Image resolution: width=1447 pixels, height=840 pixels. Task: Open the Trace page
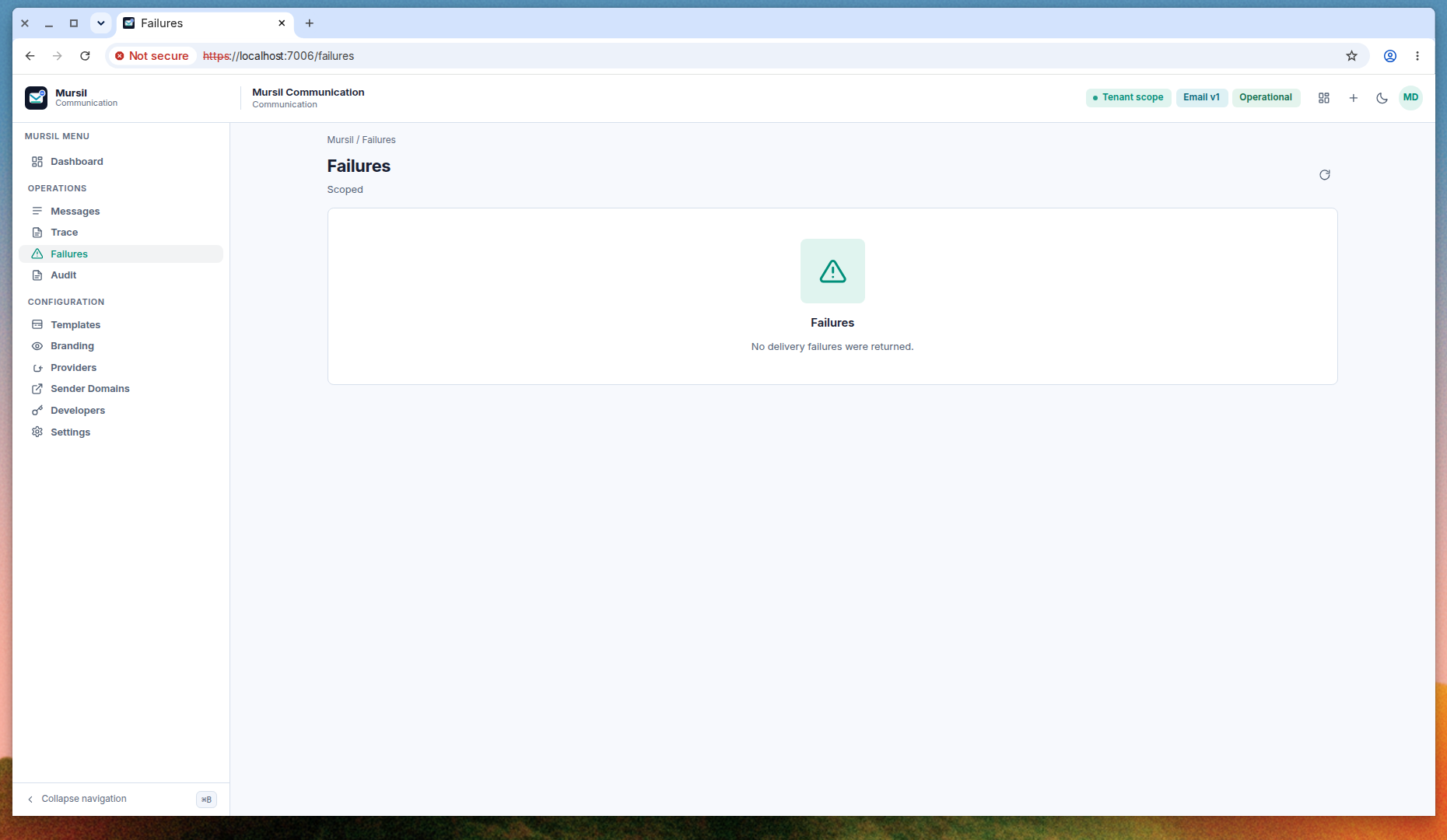click(121, 233)
